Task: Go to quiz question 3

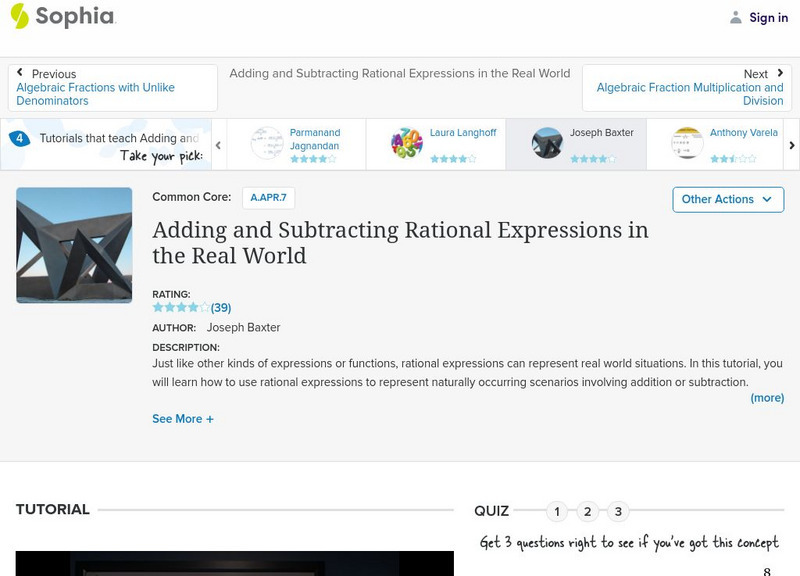Action: [x=618, y=512]
